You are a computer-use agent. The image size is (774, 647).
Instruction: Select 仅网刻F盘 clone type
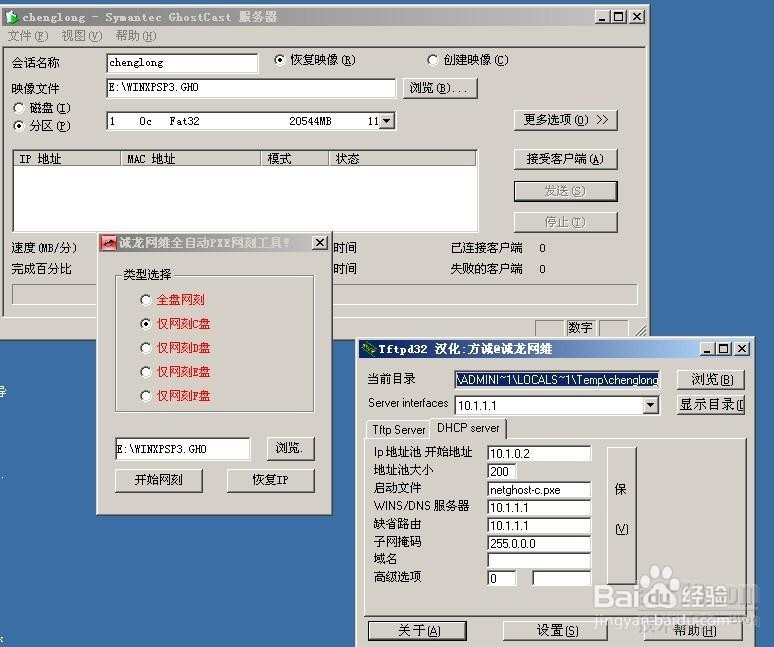[175, 396]
